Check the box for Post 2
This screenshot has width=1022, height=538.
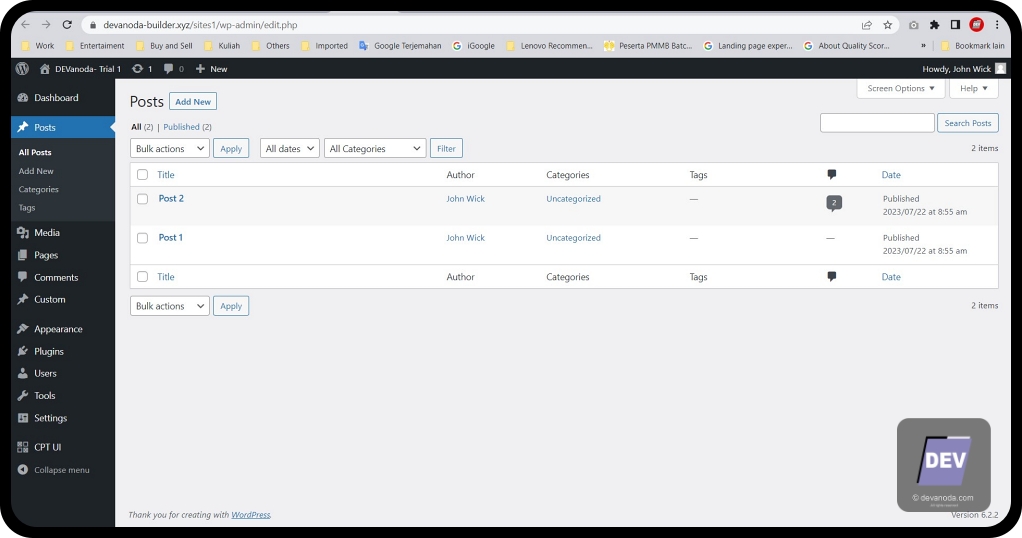pos(142,199)
